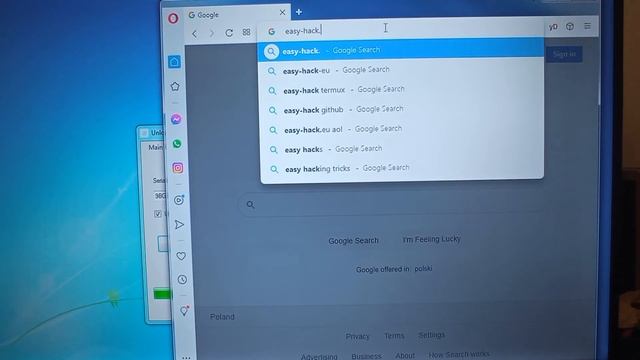Image resolution: width=640 pixels, height=360 pixels.
Task: Choose 'easy-hack termux' suggestion
Action: (402, 90)
